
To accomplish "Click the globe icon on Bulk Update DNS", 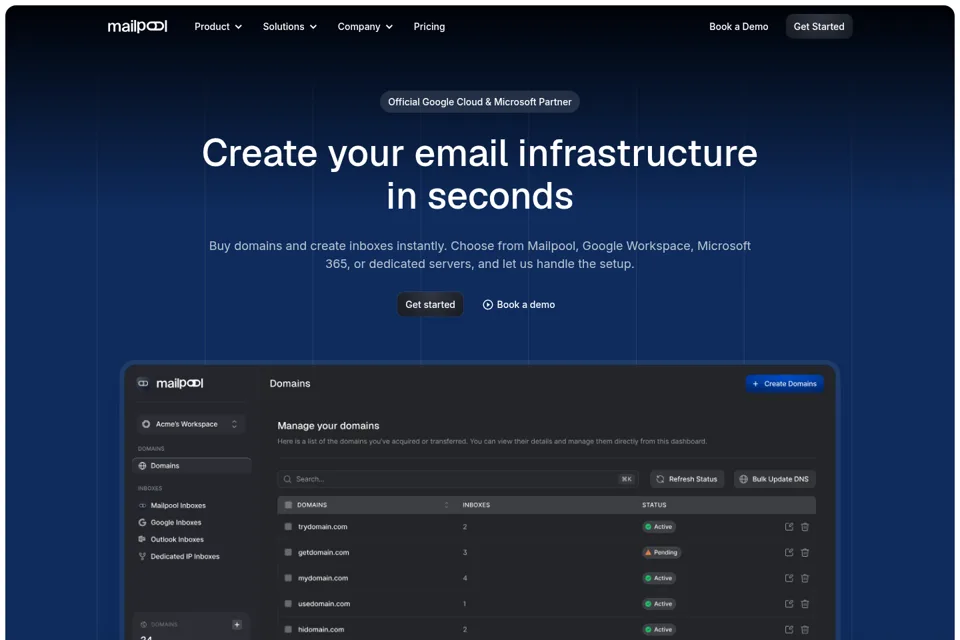I will coord(743,479).
